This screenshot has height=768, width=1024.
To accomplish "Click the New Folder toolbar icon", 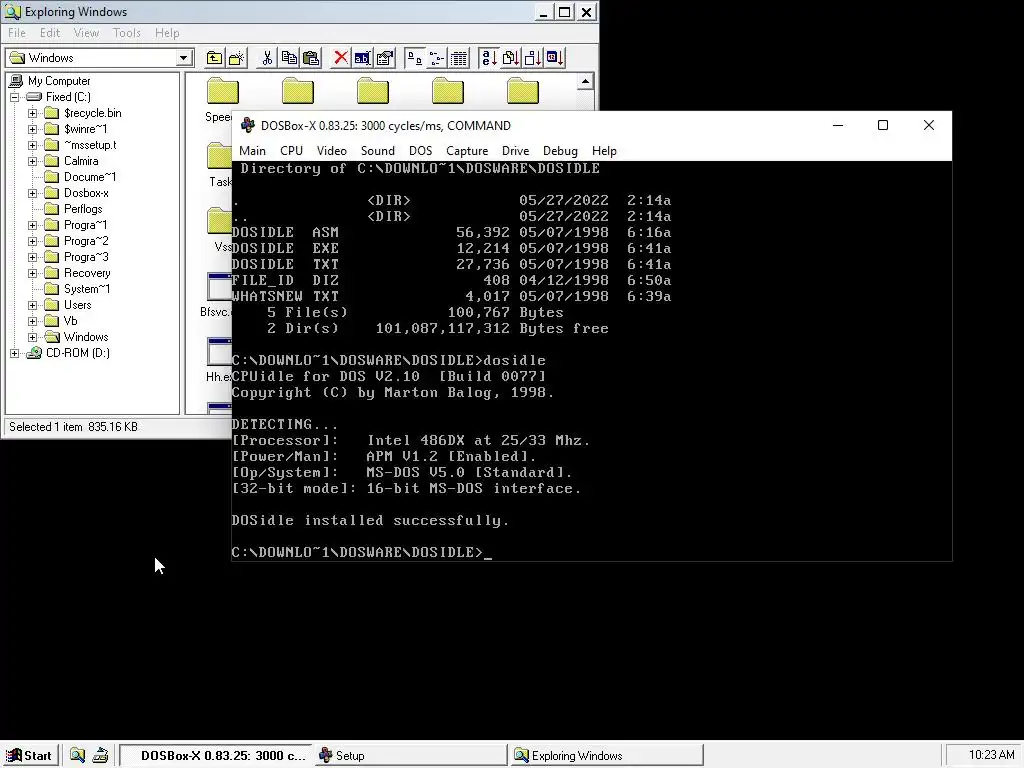I will coord(236,58).
